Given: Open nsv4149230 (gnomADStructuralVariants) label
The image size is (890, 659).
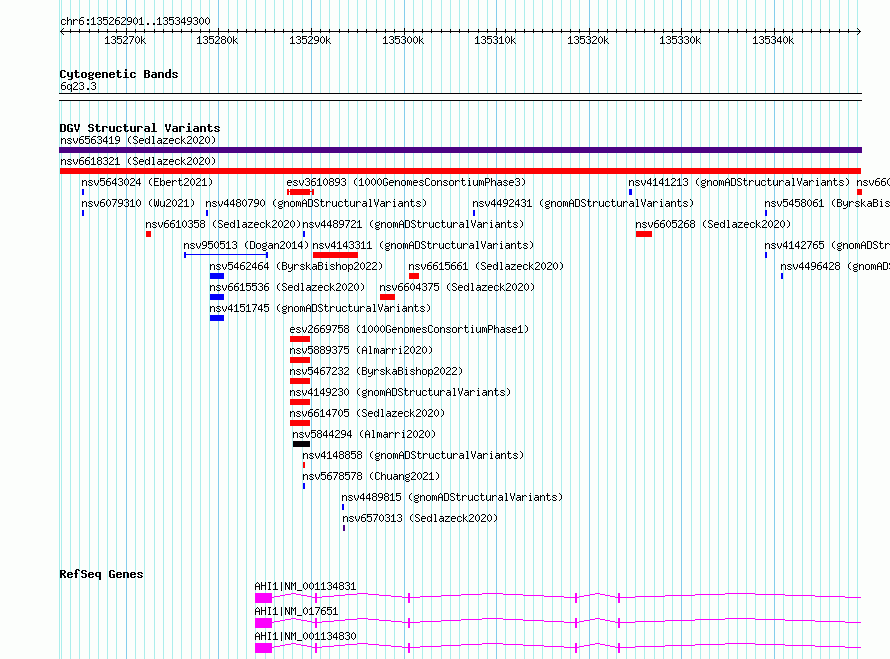Looking at the screenshot, I should click(400, 392).
